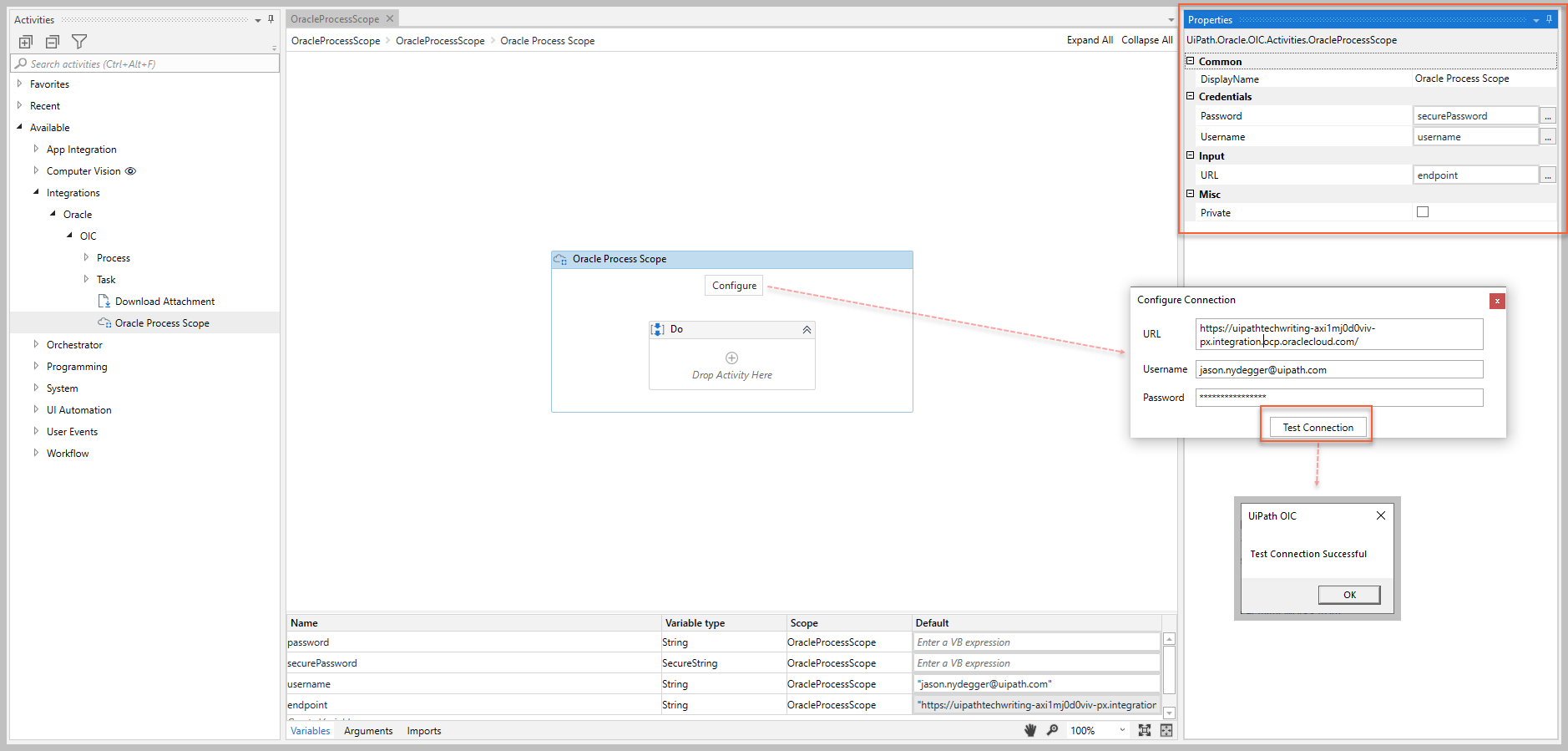
Task: Open expression editor for Password property
Action: click(x=1548, y=116)
